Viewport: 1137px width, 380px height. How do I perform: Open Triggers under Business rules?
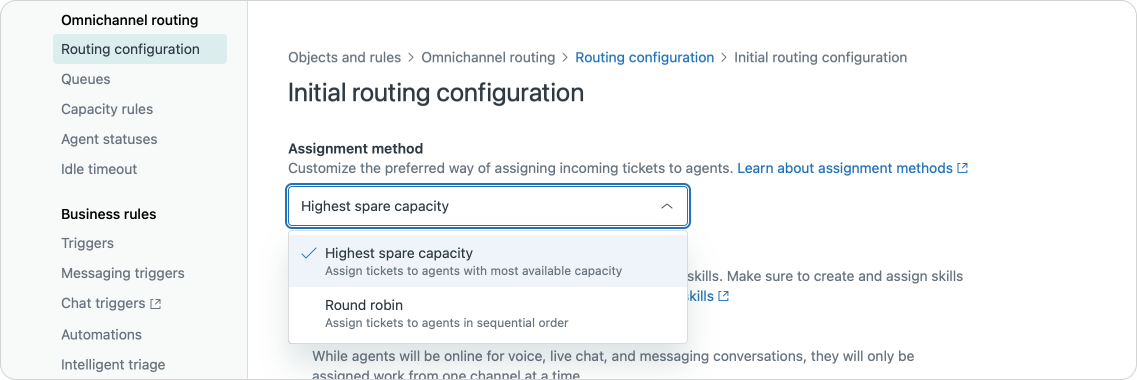[x=87, y=244]
